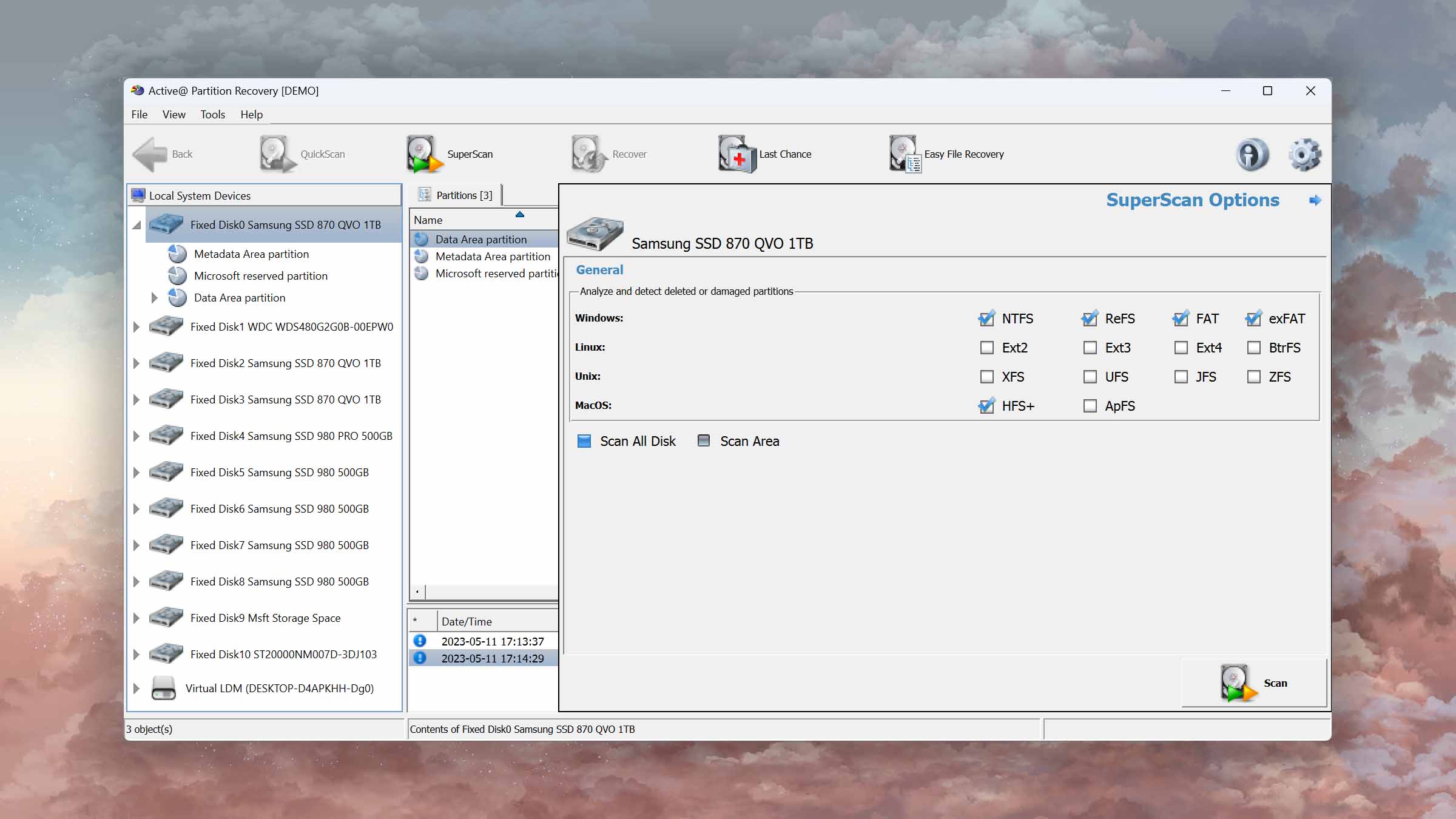Open the View menu
Viewport: 1456px width, 819px height.
coord(174,114)
